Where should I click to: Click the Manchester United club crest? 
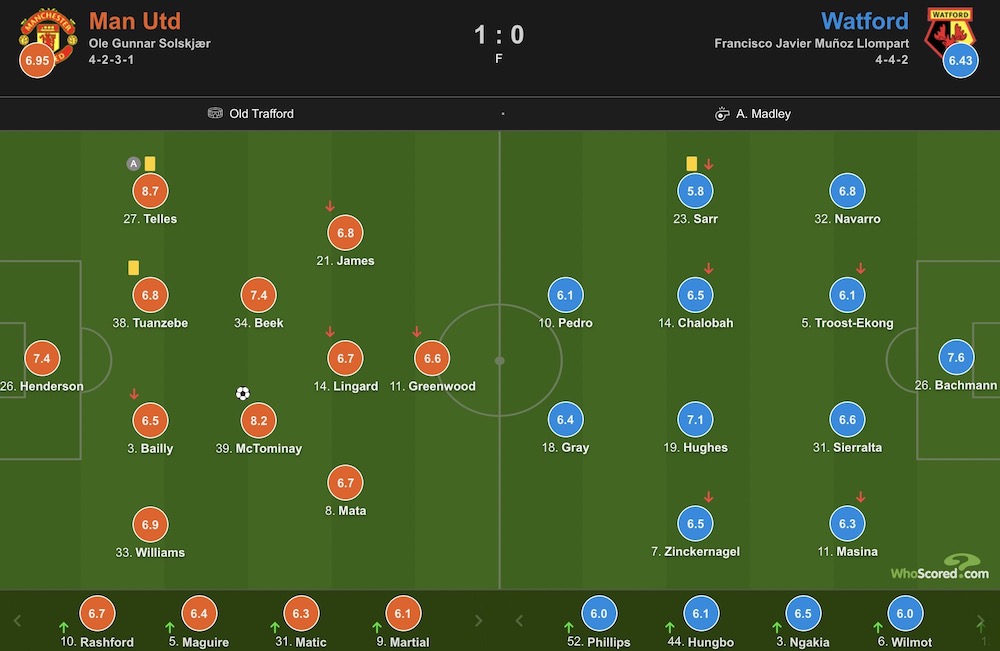[49, 35]
